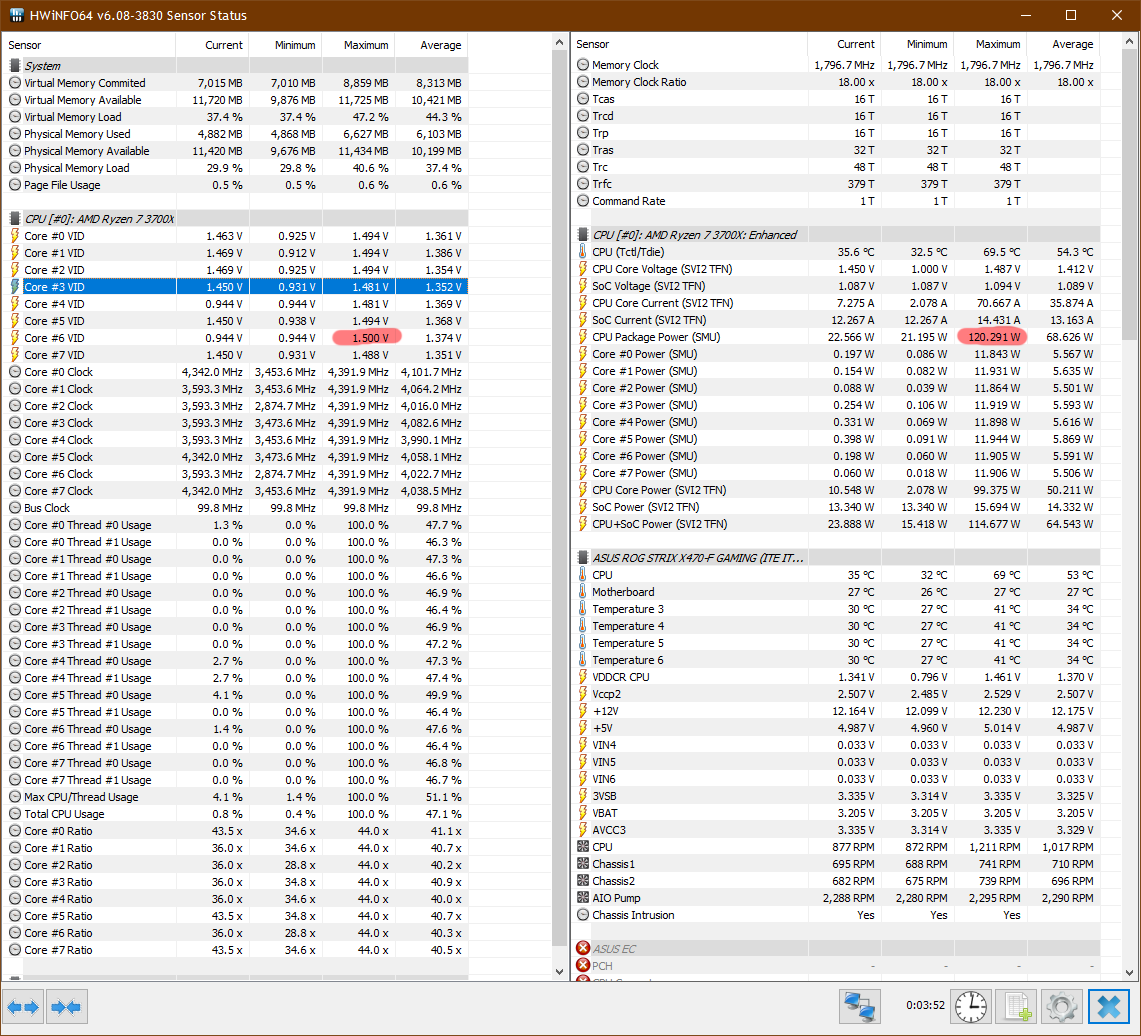Select Core #0 Clock row
The image size is (1141, 1036).
pos(236,372)
